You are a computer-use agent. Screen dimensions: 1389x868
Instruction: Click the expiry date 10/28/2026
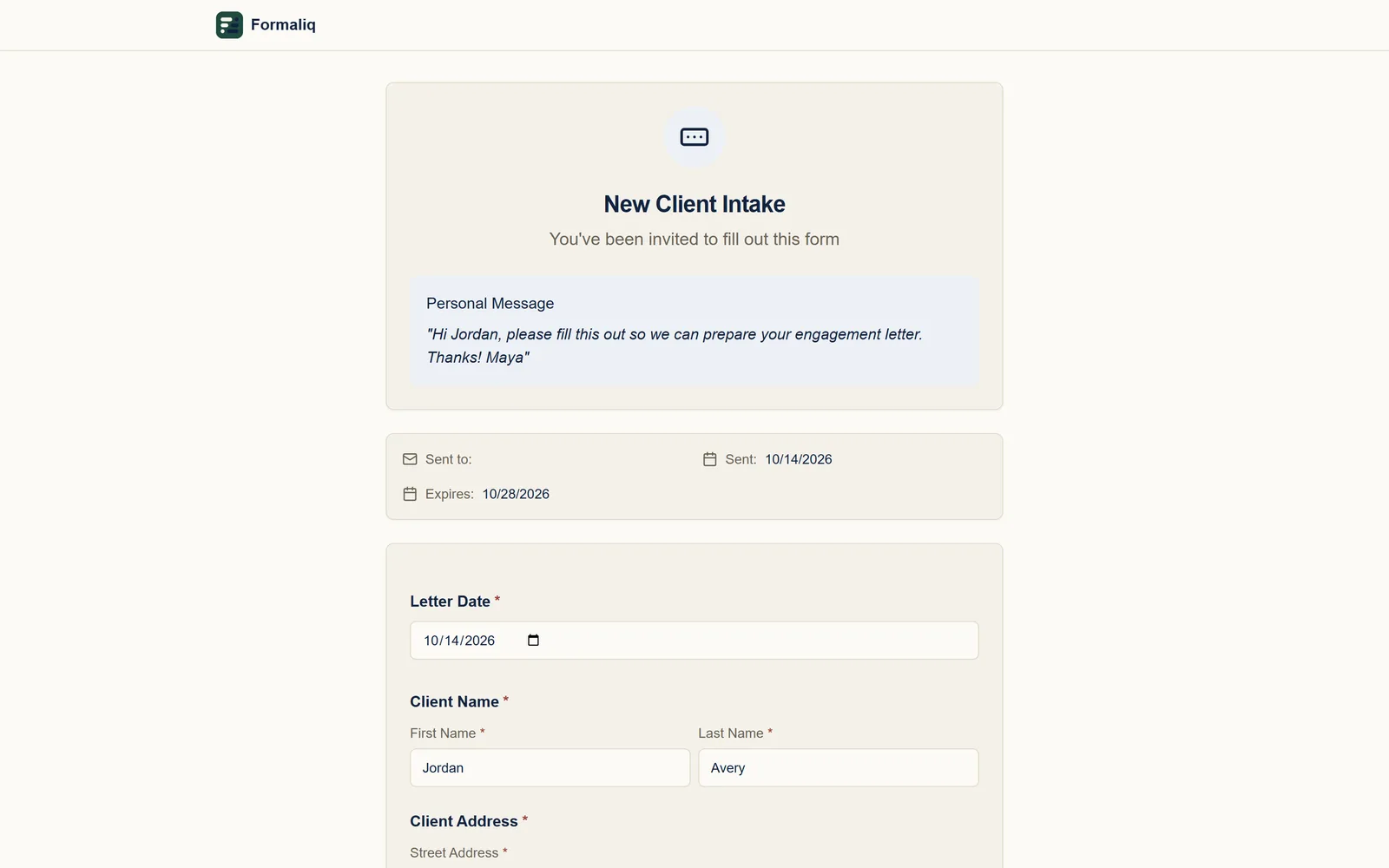click(516, 494)
